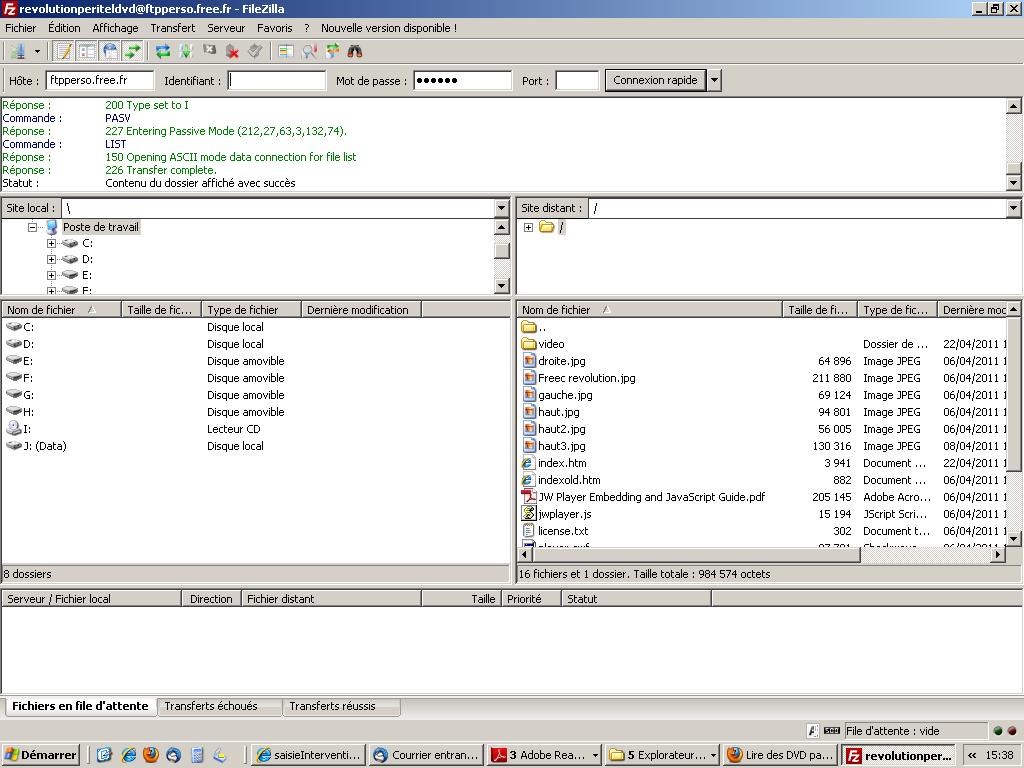This screenshot has width=1024, height=768.
Task: Select the remote video folder
Action: tap(551, 344)
